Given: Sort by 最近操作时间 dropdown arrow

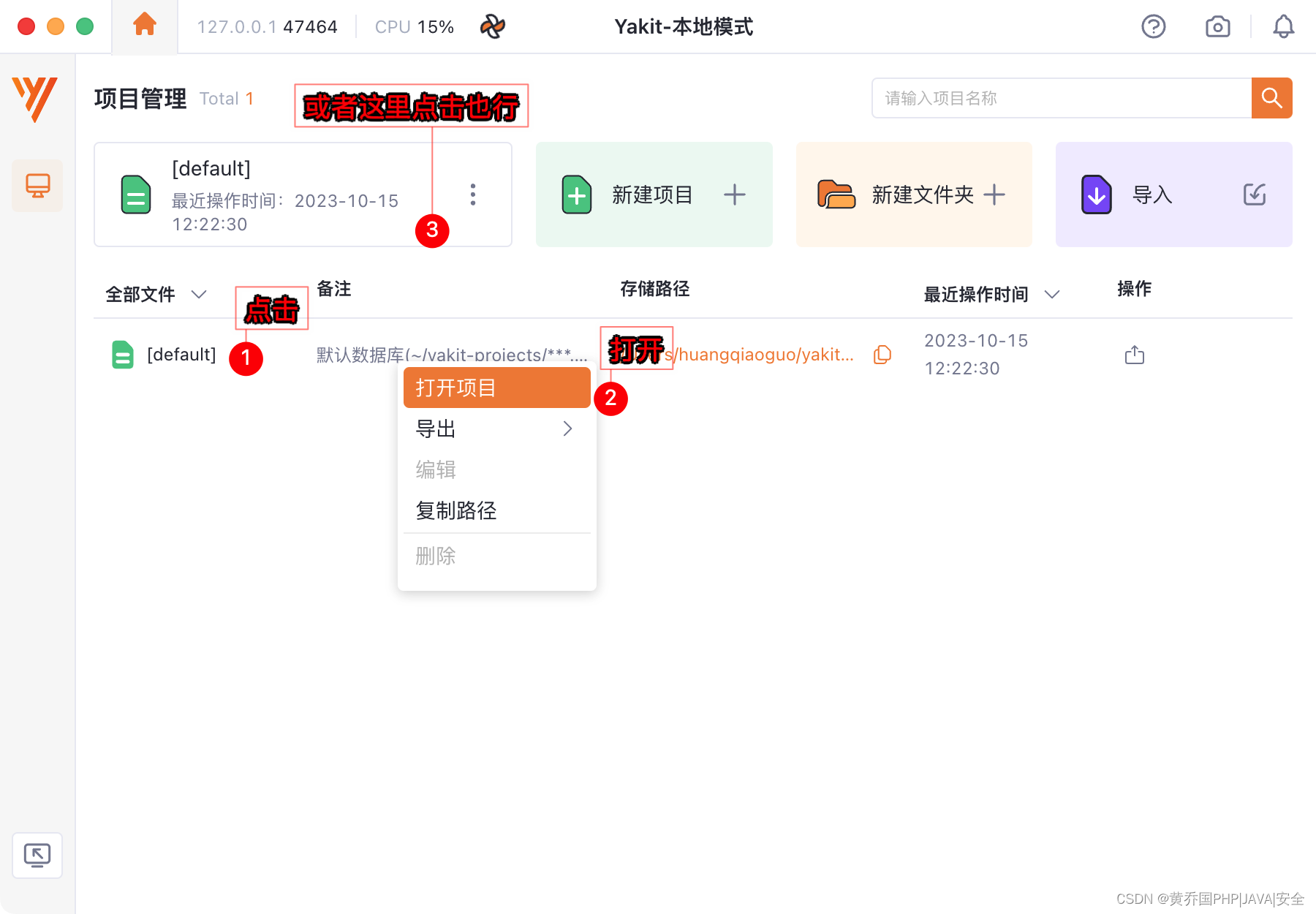Looking at the screenshot, I should 1052,295.
